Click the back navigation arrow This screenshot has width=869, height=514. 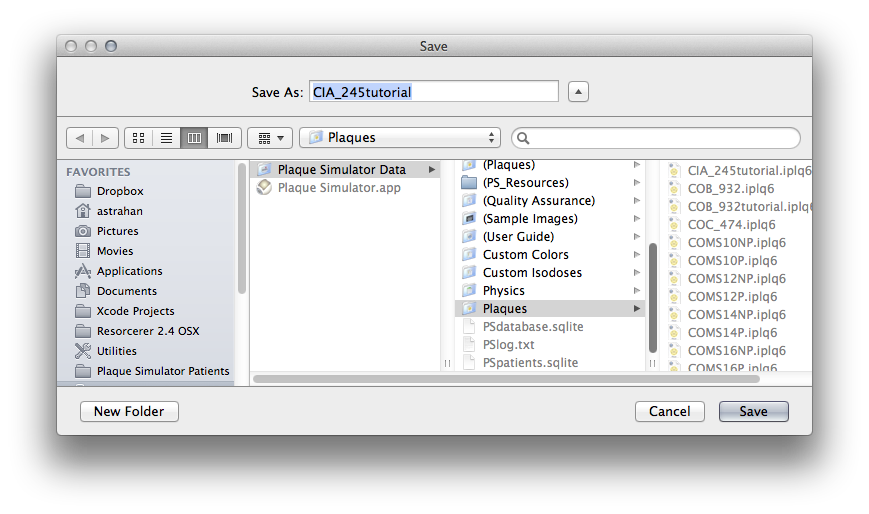(80, 138)
